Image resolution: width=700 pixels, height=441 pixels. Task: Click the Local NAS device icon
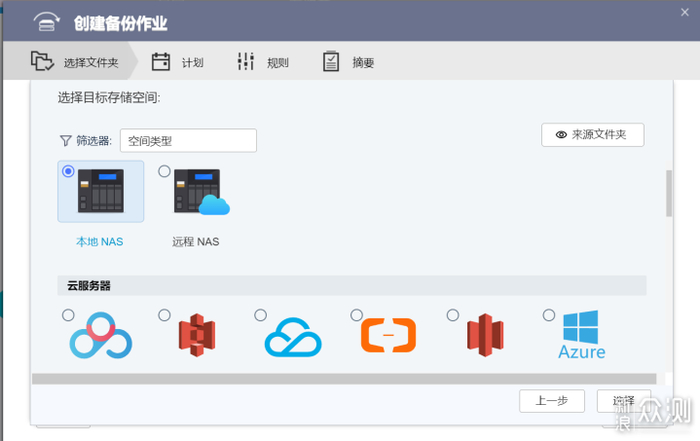(x=101, y=191)
